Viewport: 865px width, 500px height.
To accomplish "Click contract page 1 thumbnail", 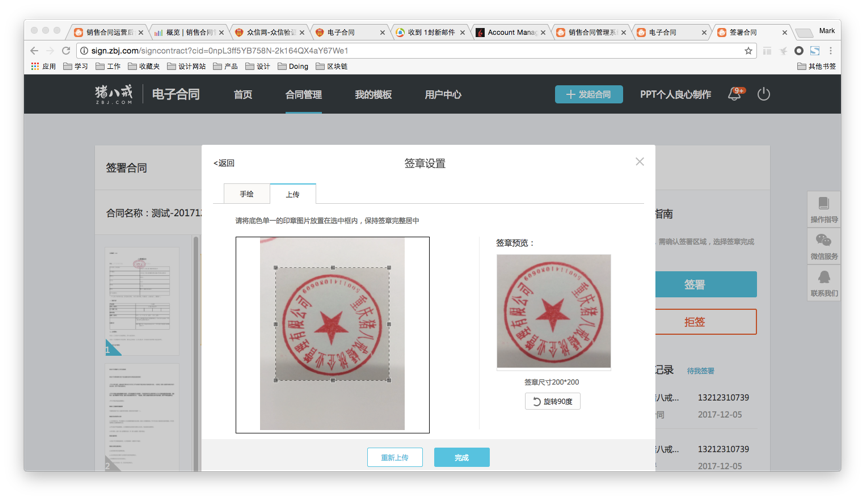I will (142, 301).
